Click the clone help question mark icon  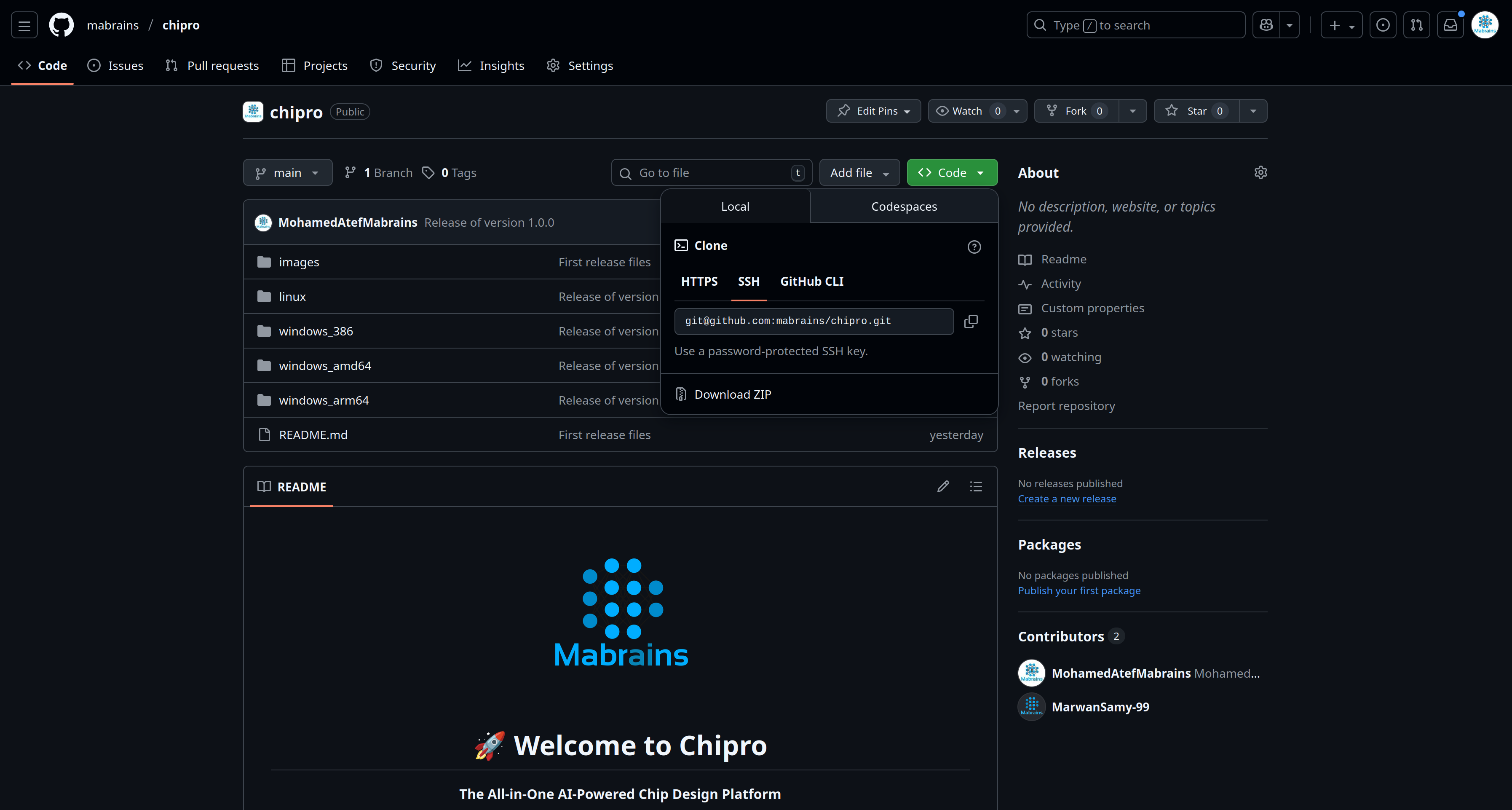click(974, 247)
